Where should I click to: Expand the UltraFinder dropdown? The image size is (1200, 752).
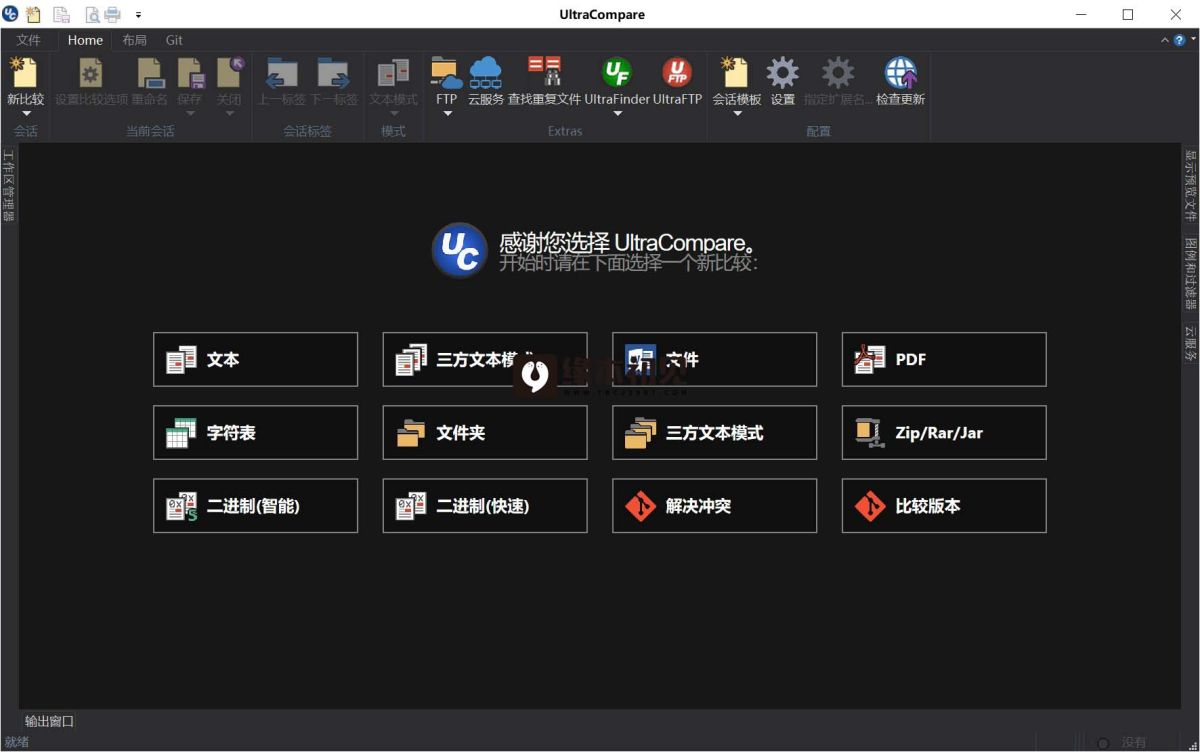(x=617, y=113)
